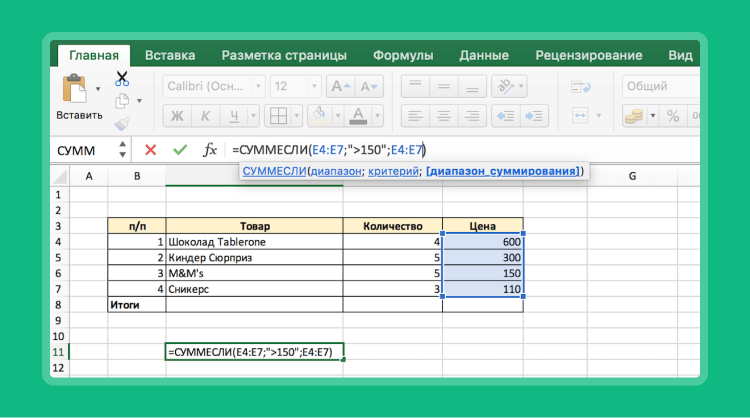Select column A header
750x418 pixels.
[x=89, y=176]
